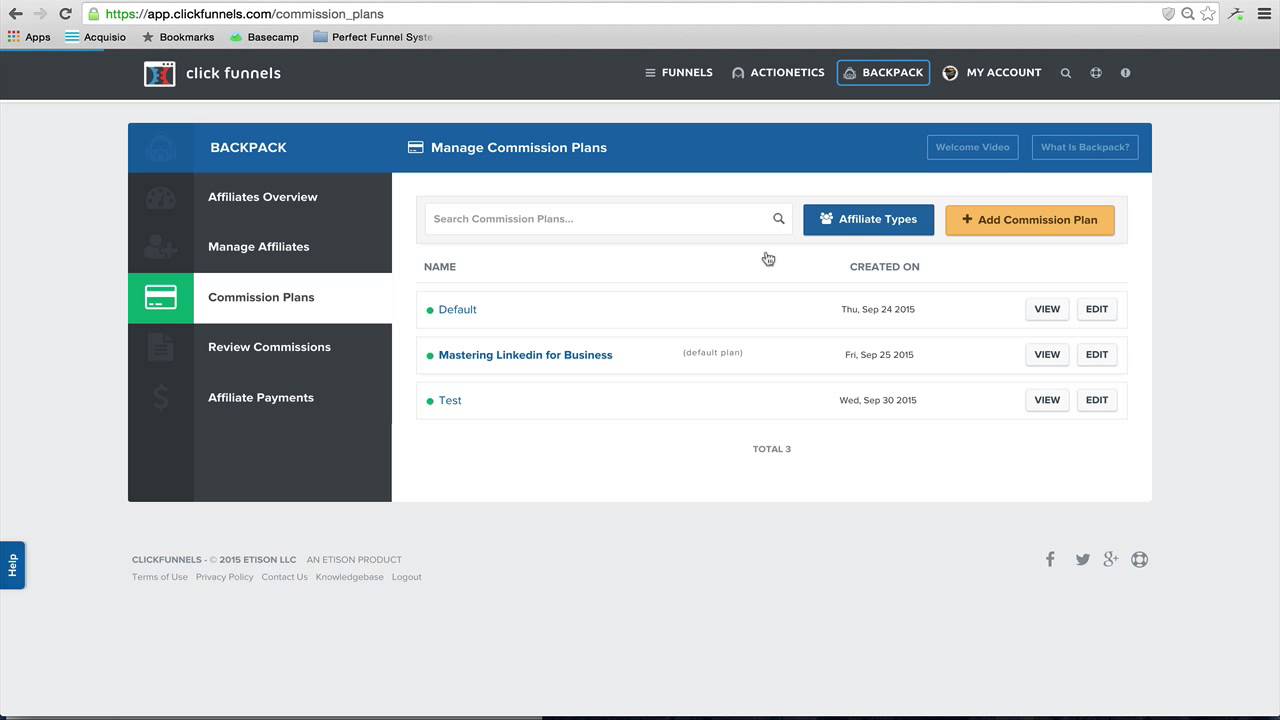The image size is (1280, 720).
Task: Click the Backpack icon in sidebar header
Action: 161,148
